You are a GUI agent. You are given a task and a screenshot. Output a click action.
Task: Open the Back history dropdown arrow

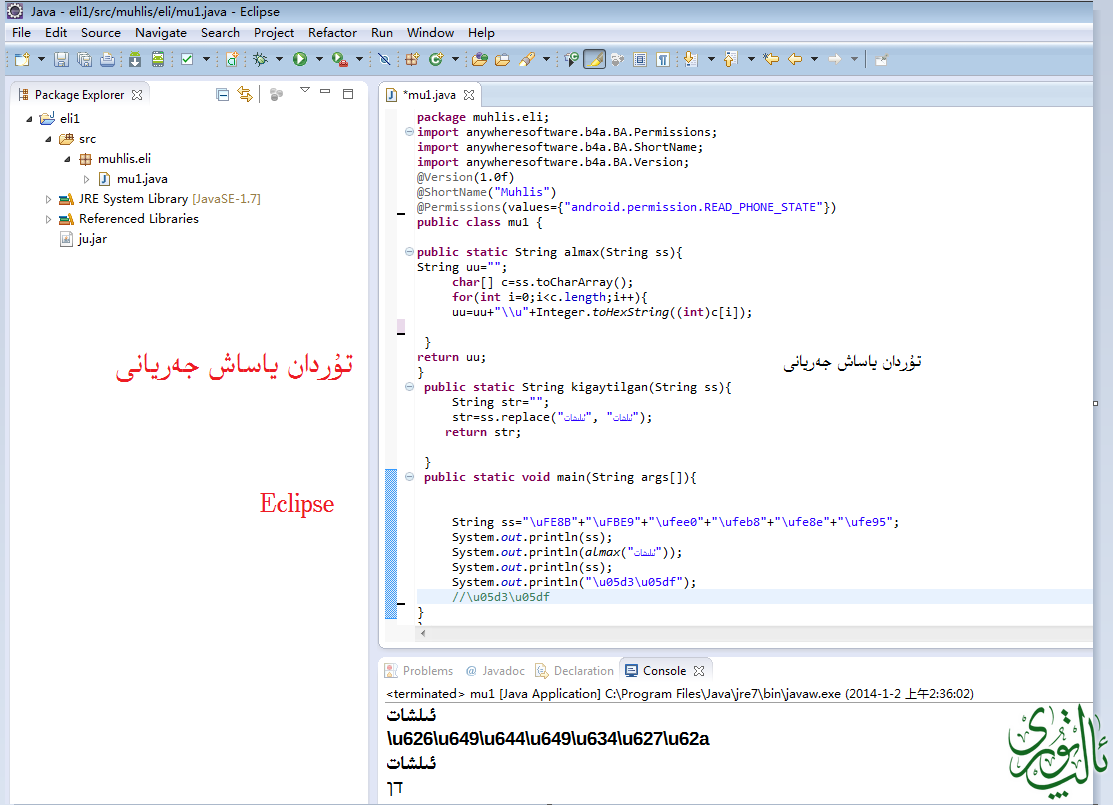coord(814,60)
